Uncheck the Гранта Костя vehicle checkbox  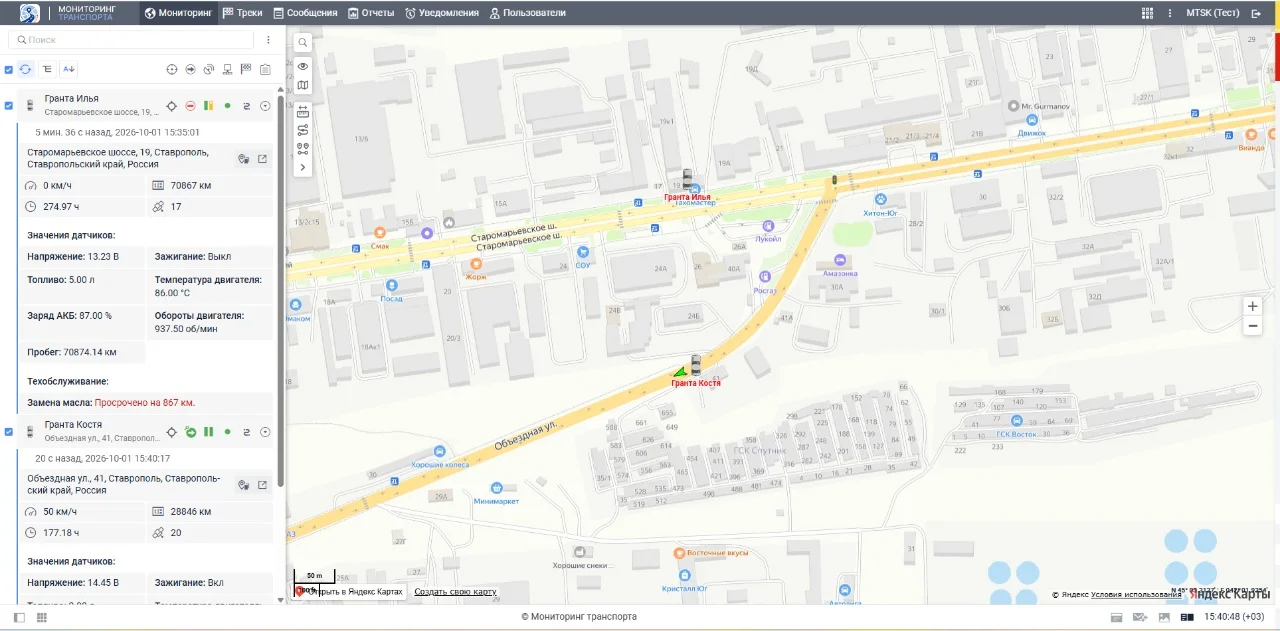pos(9,432)
